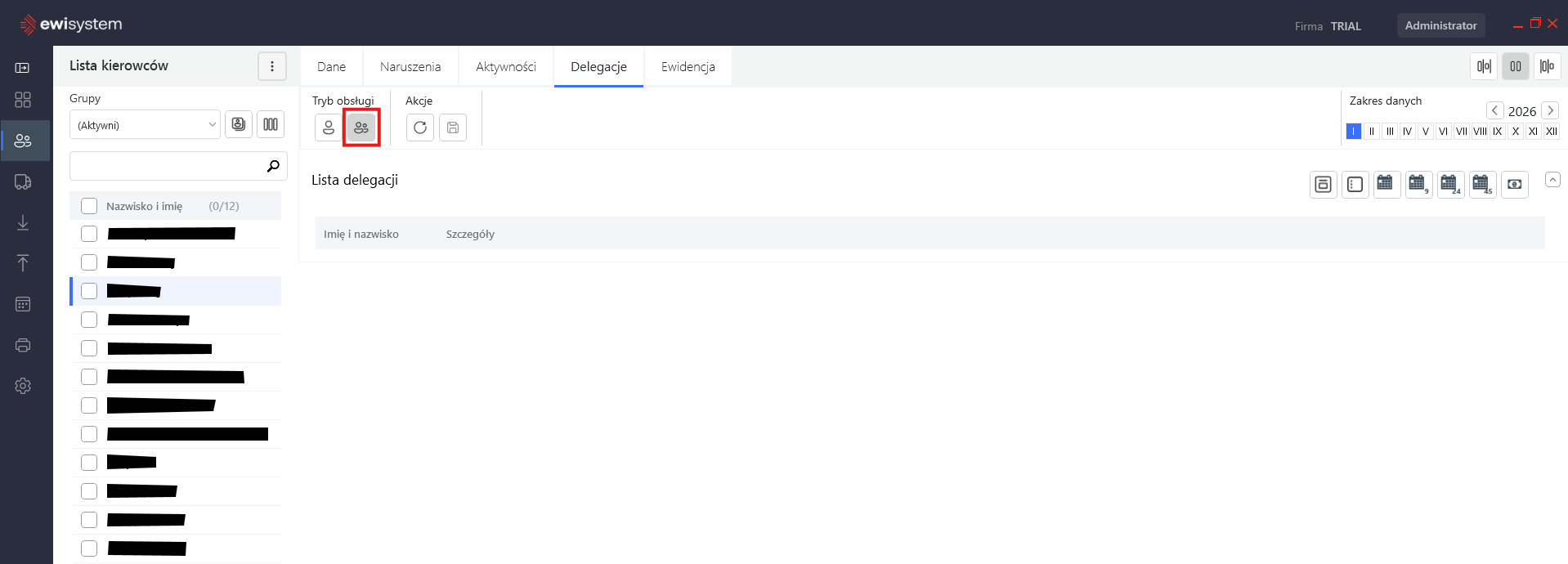1568x564 pixels.
Task: Click the Administrator button
Action: click(x=1440, y=25)
